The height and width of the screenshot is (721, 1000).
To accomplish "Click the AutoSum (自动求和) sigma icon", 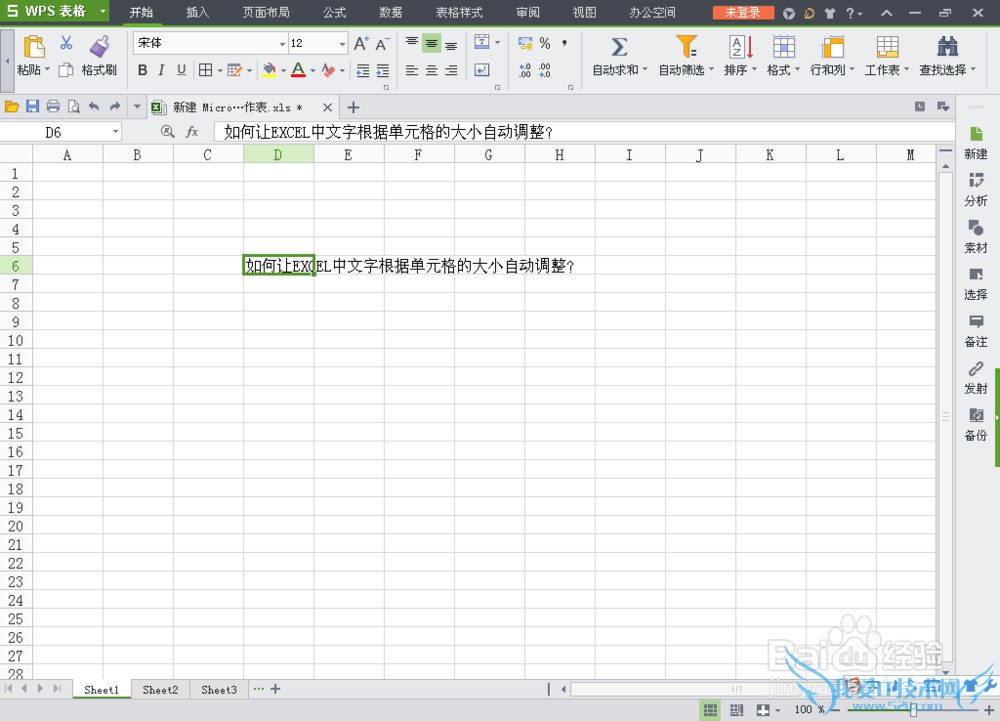I will [x=619, y=47].
